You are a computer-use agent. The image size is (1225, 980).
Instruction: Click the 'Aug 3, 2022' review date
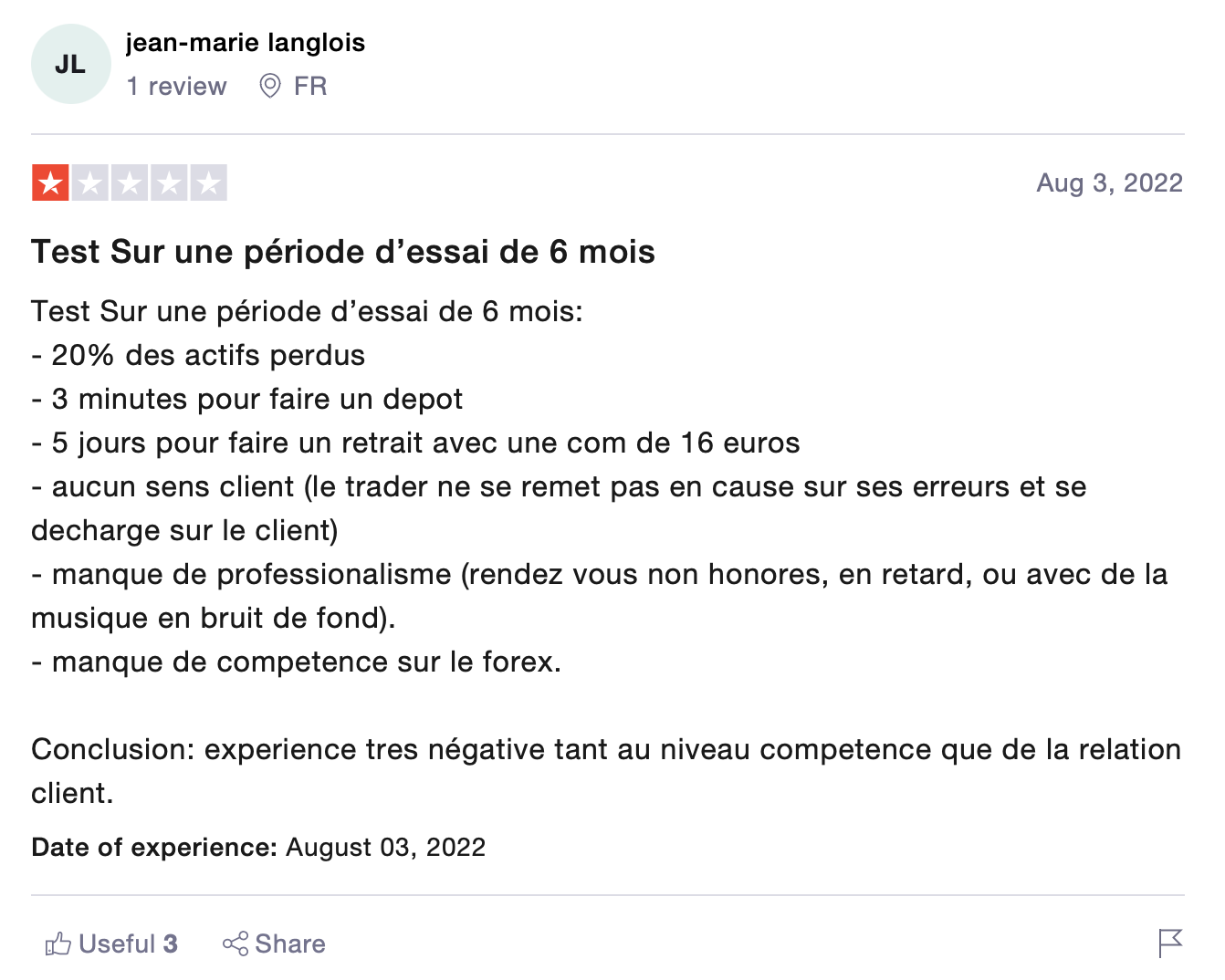pyautogui.click(x=1109, y=182)
